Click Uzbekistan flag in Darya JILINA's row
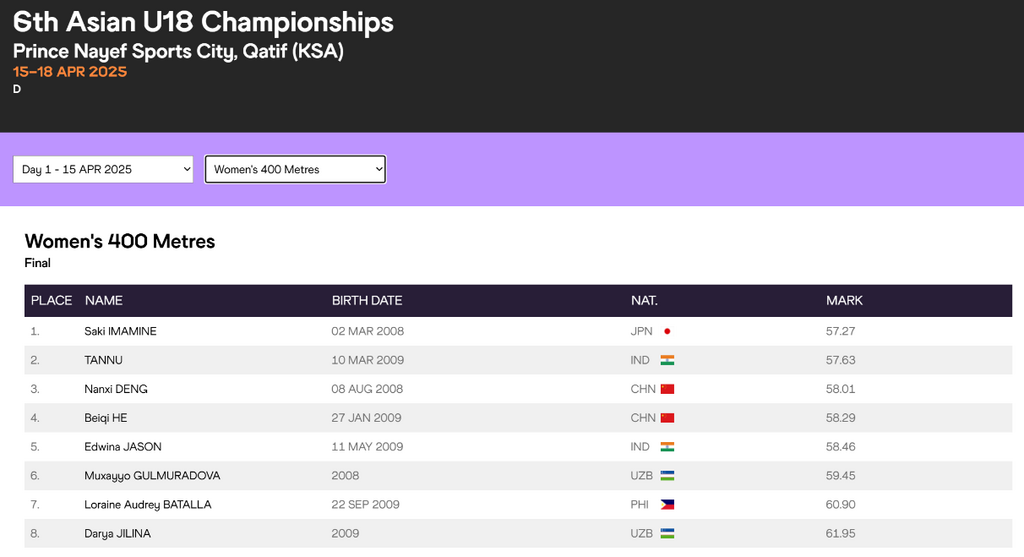This screenshot has width=1024, height=557. click(667, 534)
